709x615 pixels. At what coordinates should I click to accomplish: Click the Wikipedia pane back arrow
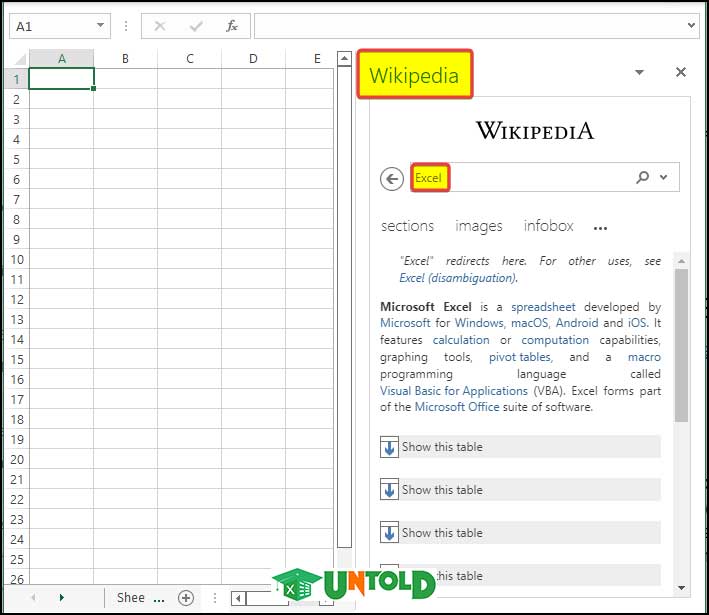pyautogui.click(x=392, y=179)
